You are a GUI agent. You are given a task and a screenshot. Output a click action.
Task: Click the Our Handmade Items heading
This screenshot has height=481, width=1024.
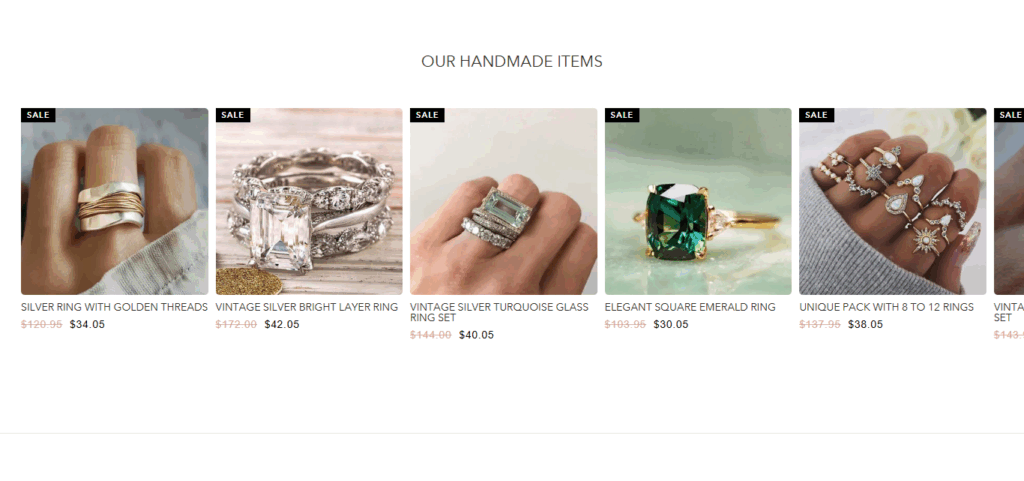click(x=512, y=61)
